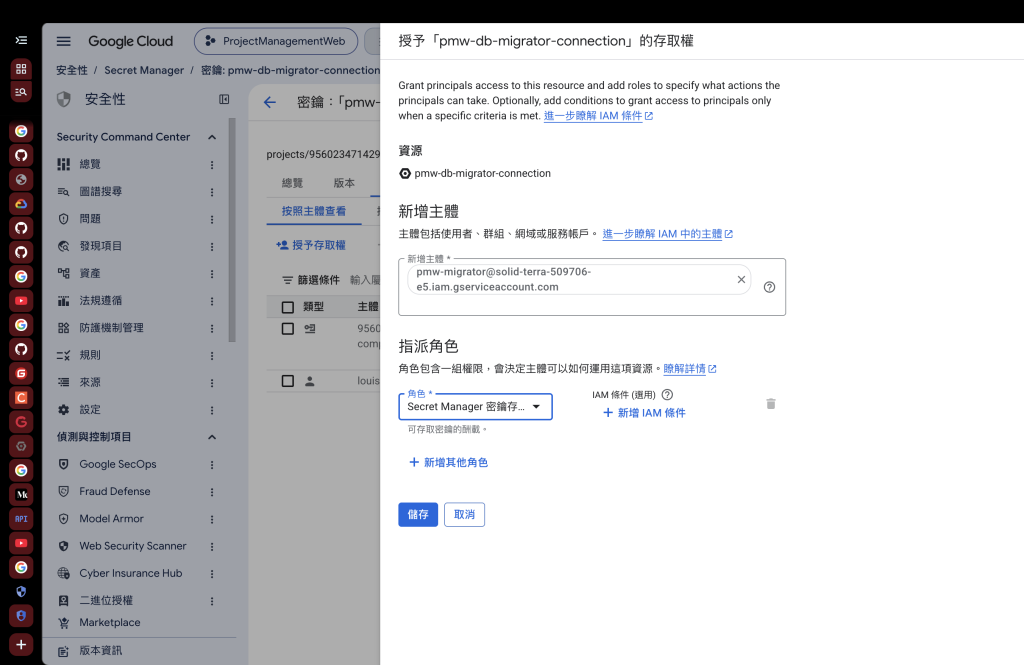This screenshot has height=665, width=1024.
Task: Switch to the 總覽 tab of the secret
Action: tap(292, 183)
